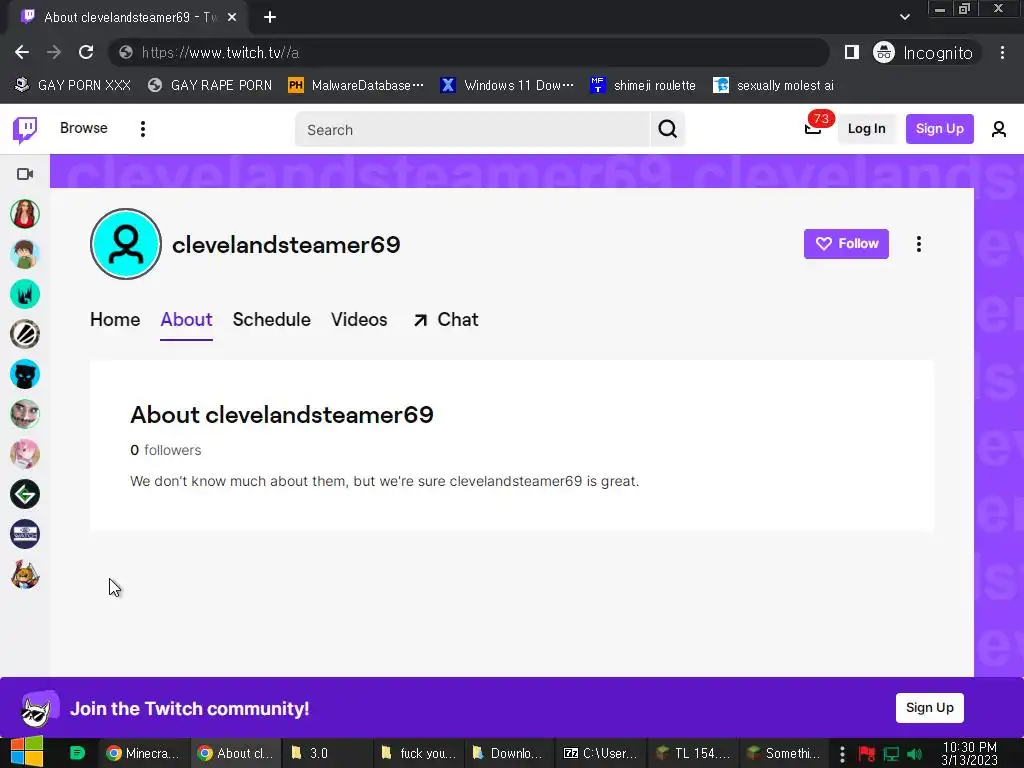This screenshot has width=1024, height=768.
Task: Open sidebar channel with dark blue WATCH avatar
Action: point(25,534)
